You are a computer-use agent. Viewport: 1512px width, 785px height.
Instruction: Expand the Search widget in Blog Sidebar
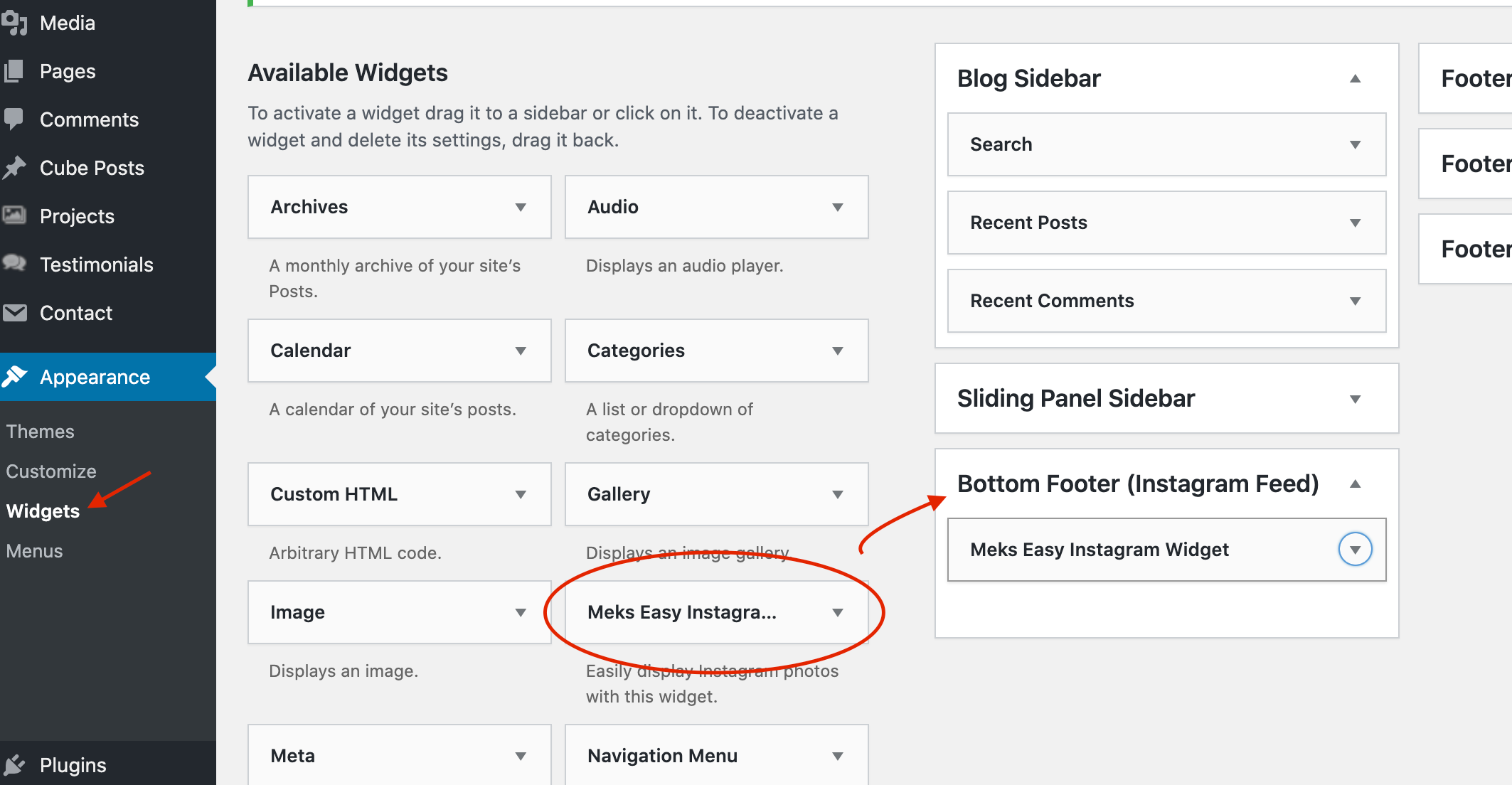(x=1355, y=145)
